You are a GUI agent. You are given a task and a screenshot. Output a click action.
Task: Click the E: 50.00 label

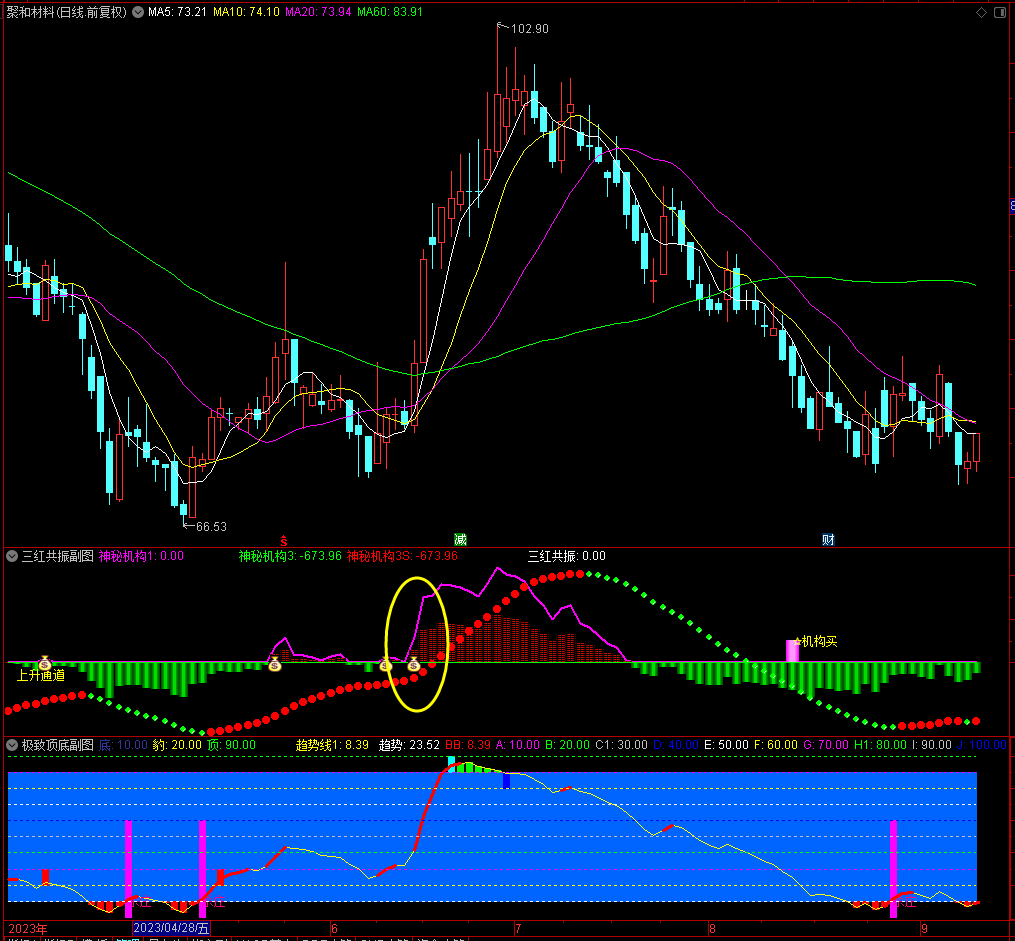point(726,745)
